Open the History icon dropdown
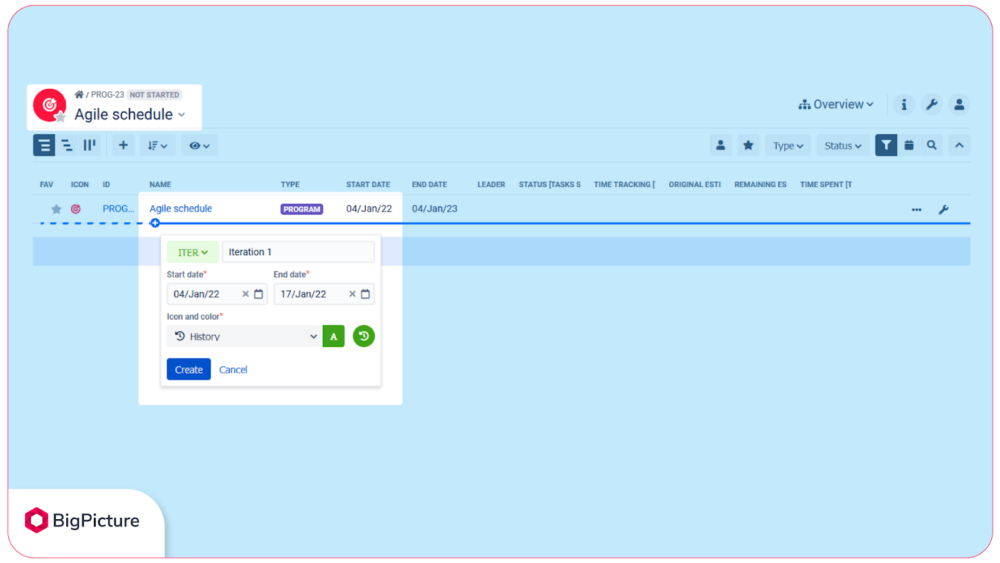The height and width of the screenshot is (563, 1000). [x=243, y=337]
